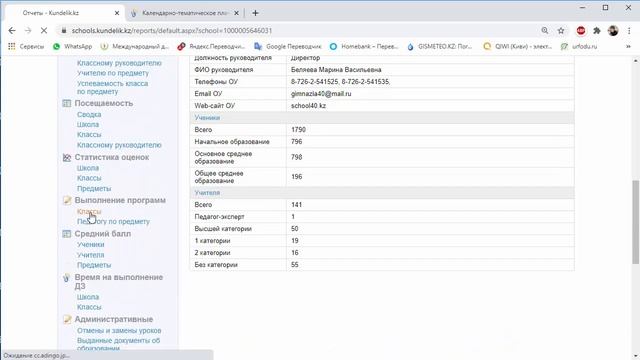The image size is (640, 360).
Task: Click the gimnazia40@mail.ru email value
Action: coord(321,94)
